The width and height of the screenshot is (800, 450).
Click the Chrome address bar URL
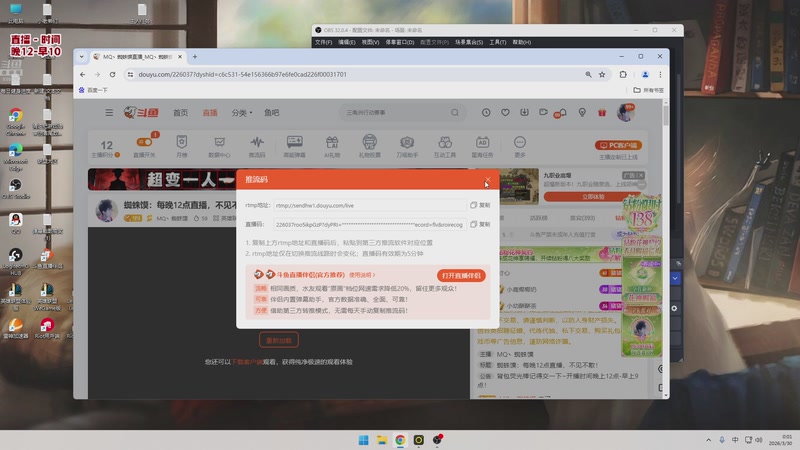242,74
